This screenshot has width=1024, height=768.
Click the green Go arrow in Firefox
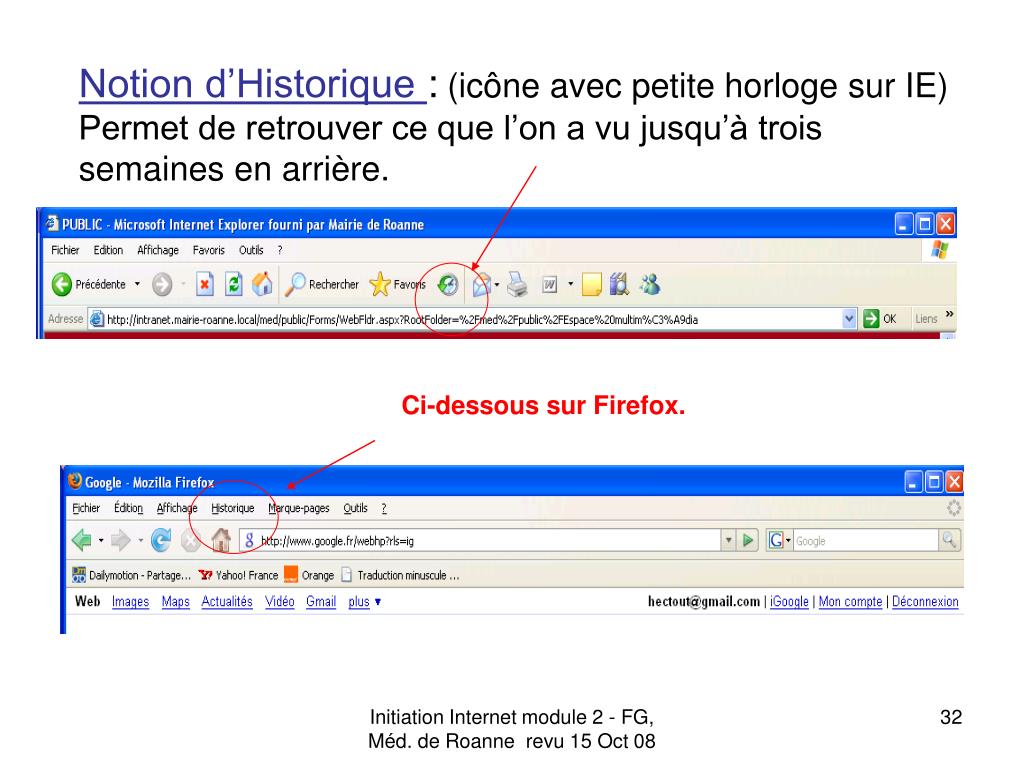(748, 540)
